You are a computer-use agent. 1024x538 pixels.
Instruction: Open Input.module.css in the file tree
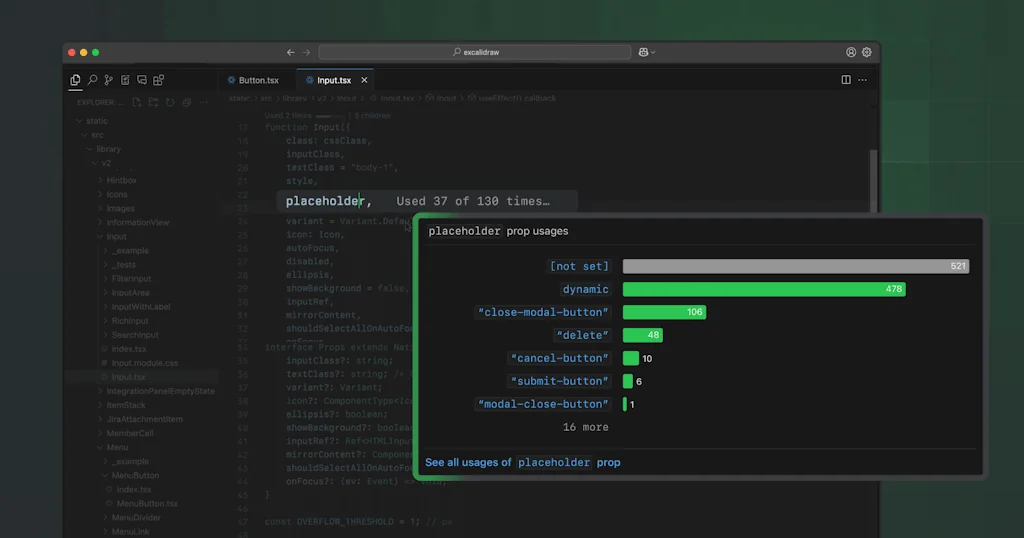[x=145, y=363]
